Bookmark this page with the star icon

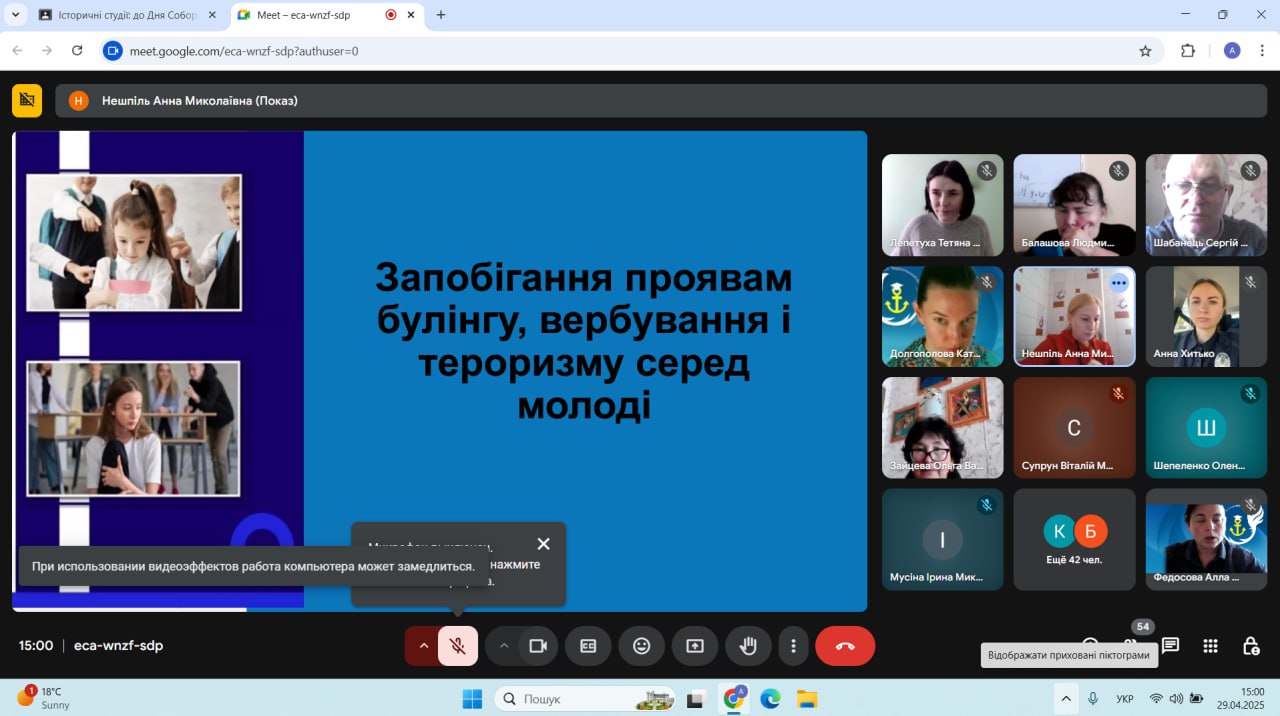[x=1145, y=51]
